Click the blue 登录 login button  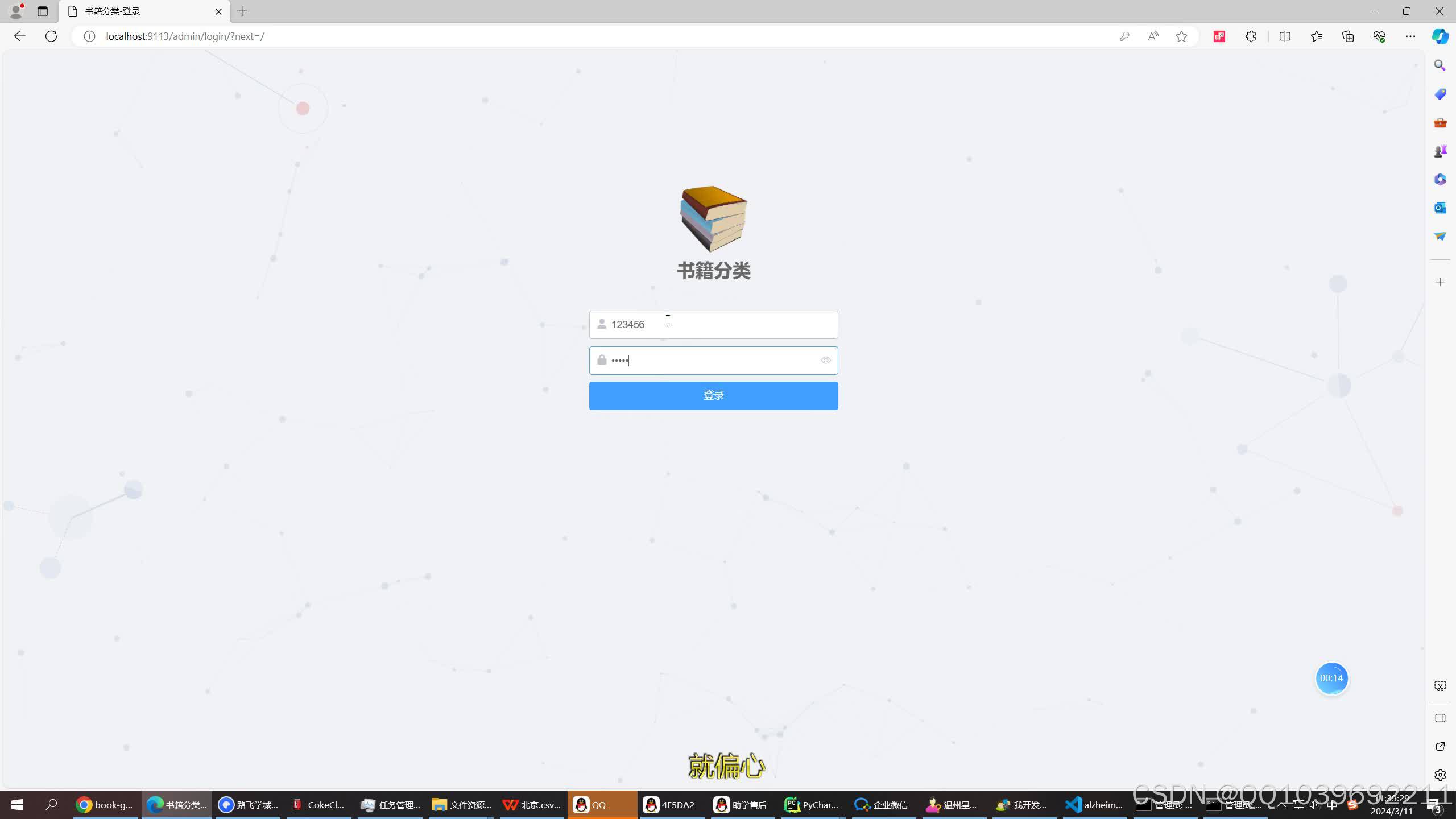click(x=713, y=395)
